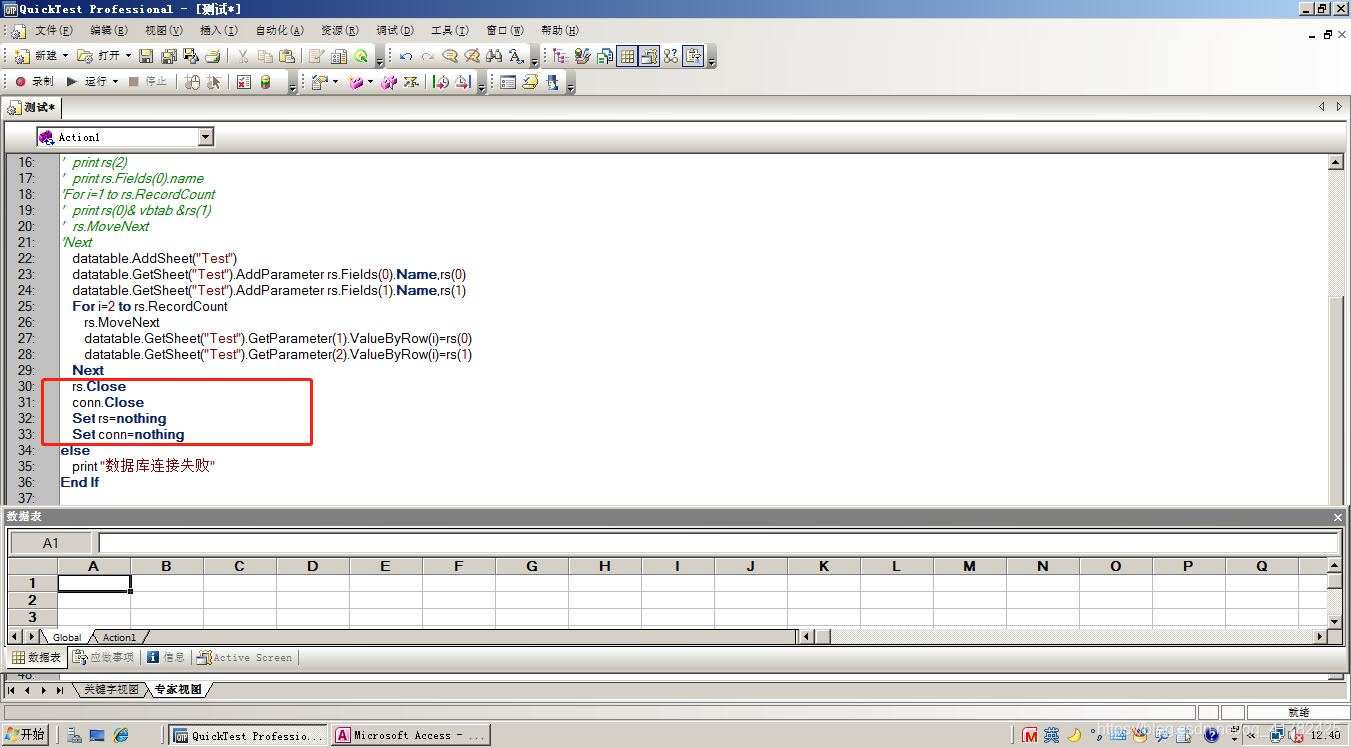Open the 调试(D) menu
Image resolution: width=1351 pixels, height=748 pixels.
(x=396, y=31)
